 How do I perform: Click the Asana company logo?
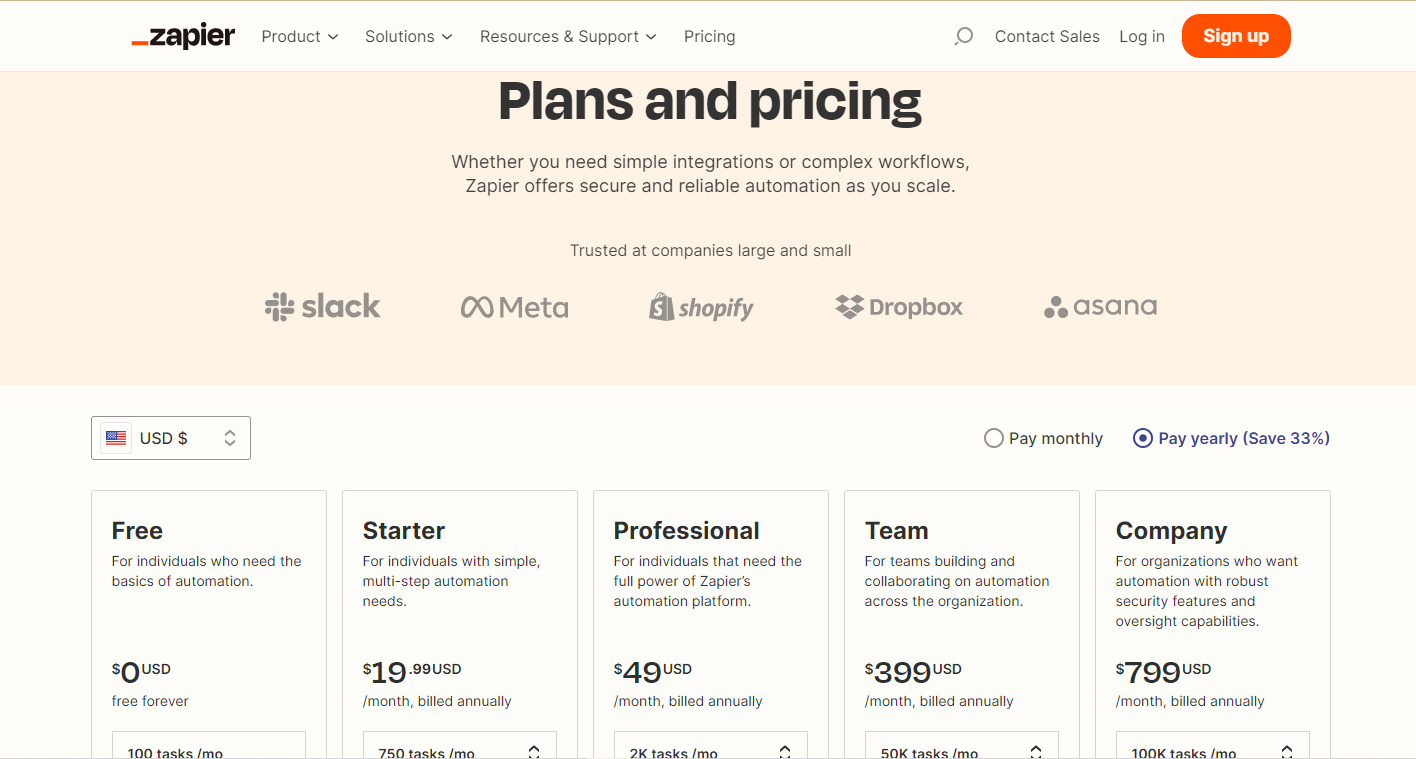coord(1100,306)
